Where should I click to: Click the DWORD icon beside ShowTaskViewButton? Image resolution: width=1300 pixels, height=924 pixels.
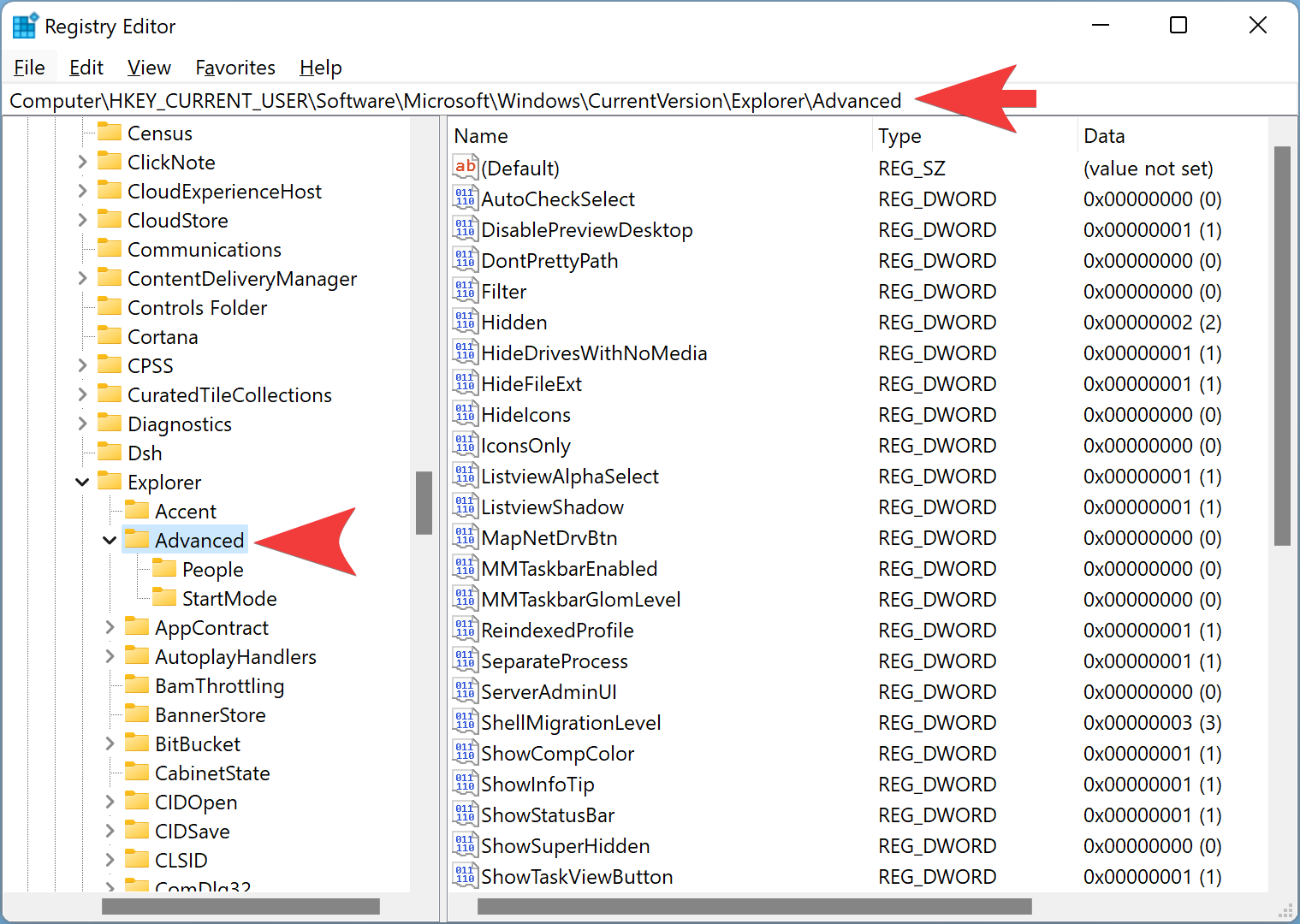[x=465, y=875]
